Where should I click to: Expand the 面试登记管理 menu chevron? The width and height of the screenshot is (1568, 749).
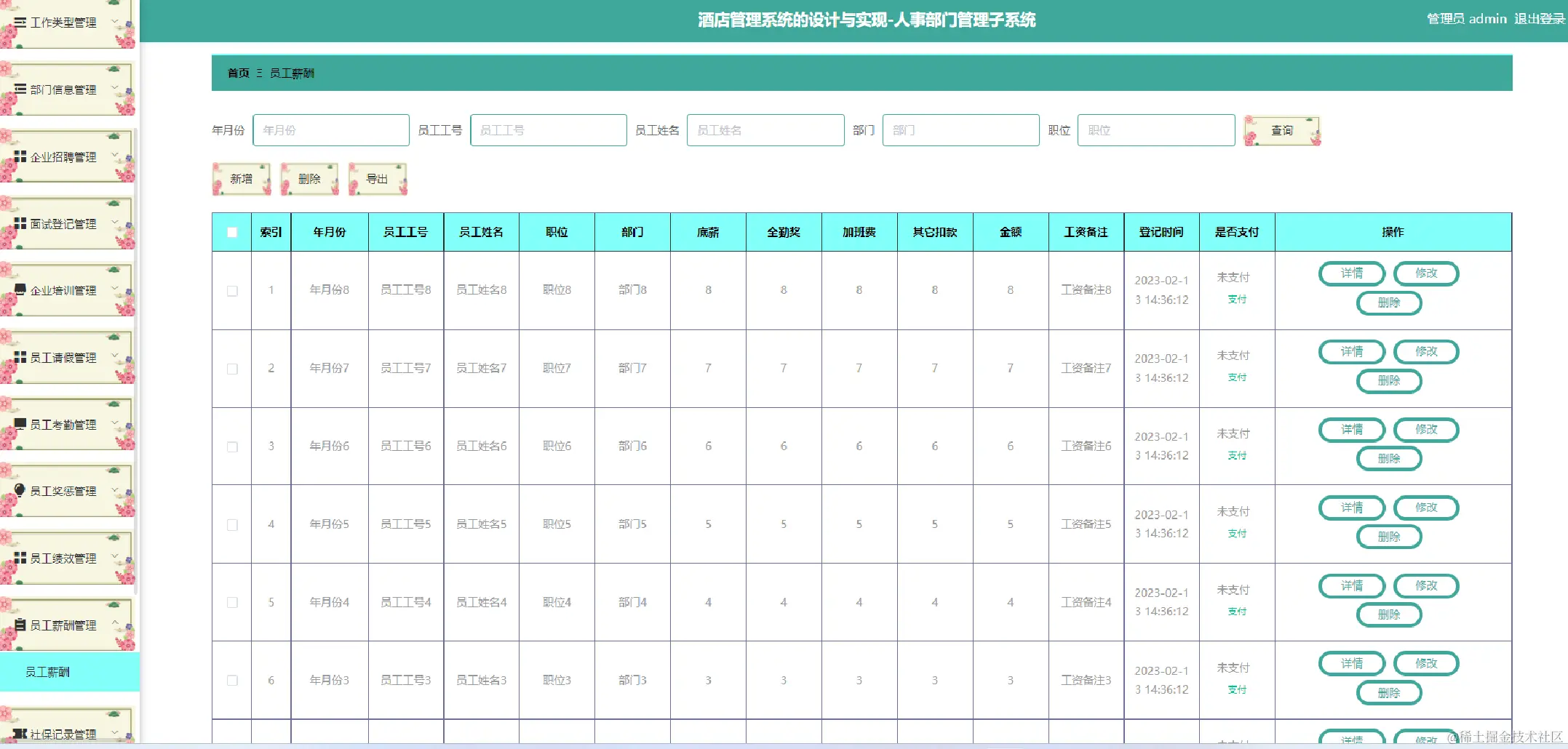[115, 223]
